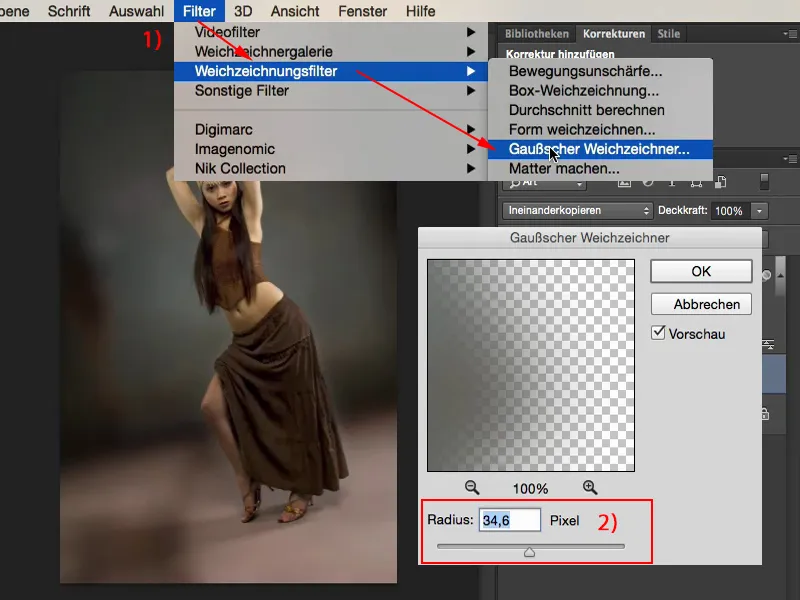800x600 pixels.
Task: Click into the Radius value field
Action: [509, 520]
